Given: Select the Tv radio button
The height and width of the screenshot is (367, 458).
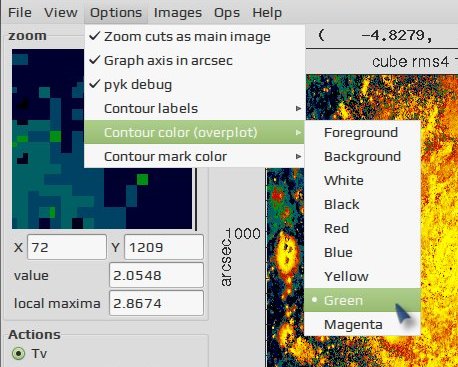Looking at the screenshot, I should tap(18, 353).
